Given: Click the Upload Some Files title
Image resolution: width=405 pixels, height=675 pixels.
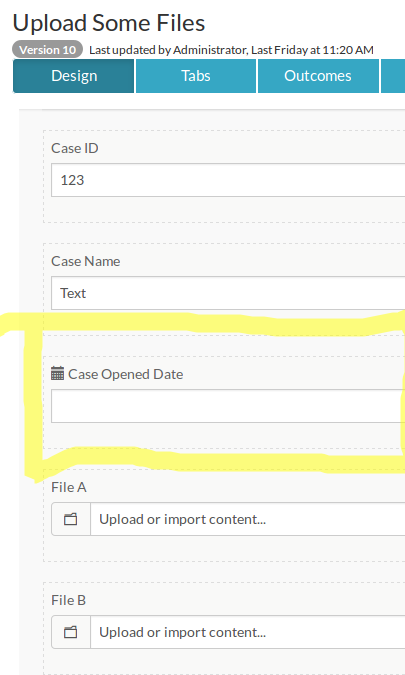Looking at the screenshot, I should (x=109, y=23).
